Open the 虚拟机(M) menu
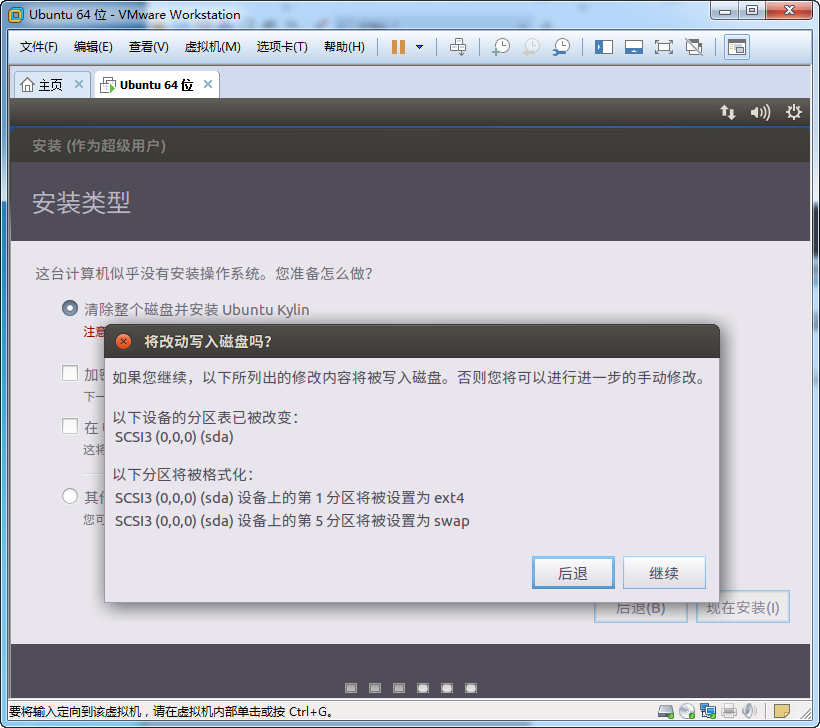820x728 pixels. (213, 47)
